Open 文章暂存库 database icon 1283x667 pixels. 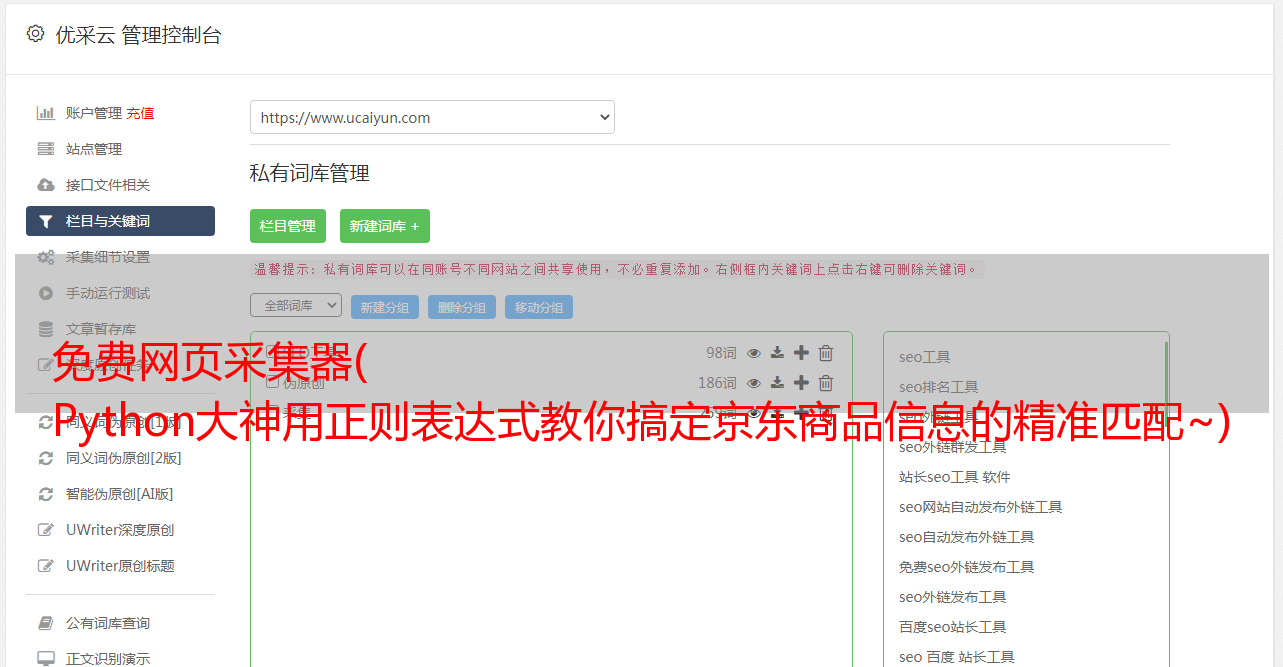click(46, 329)
